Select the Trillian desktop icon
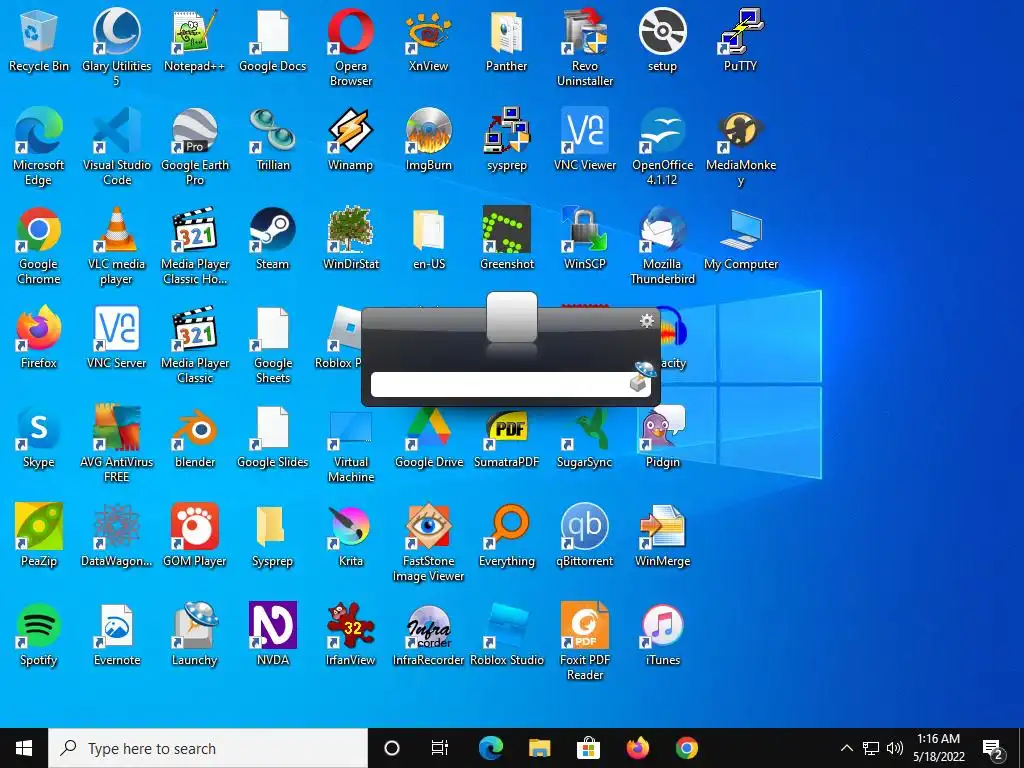 point(272,140)
